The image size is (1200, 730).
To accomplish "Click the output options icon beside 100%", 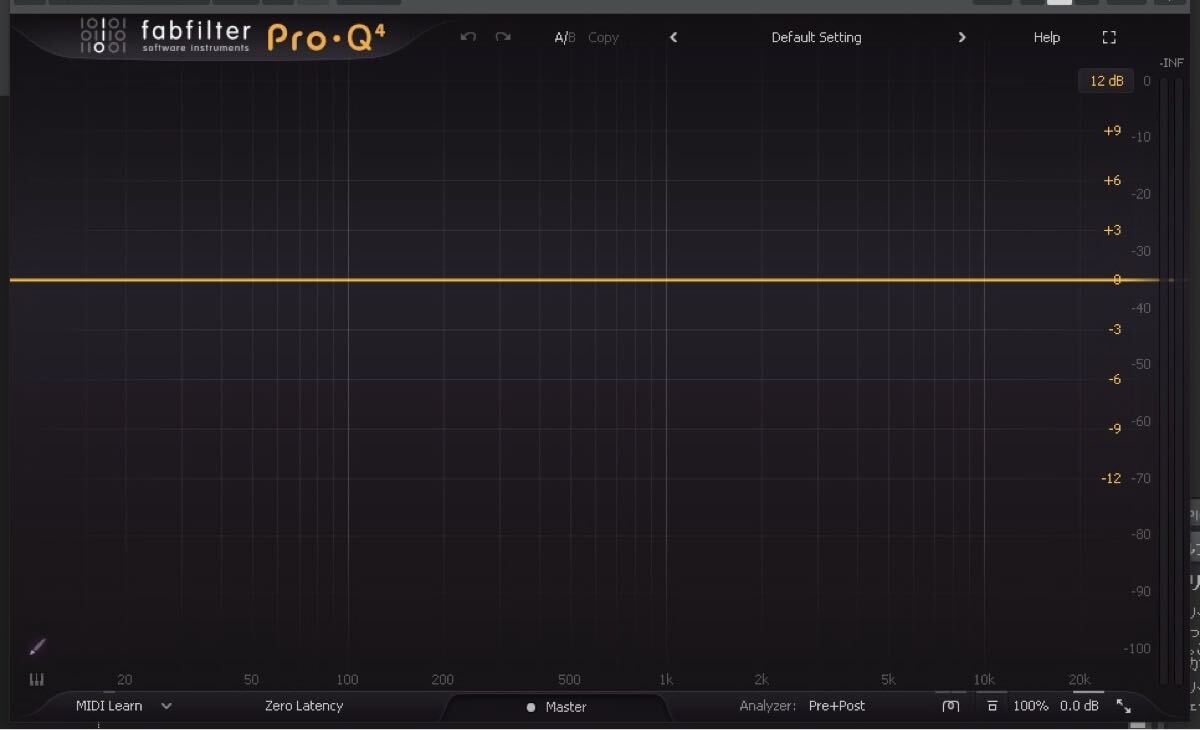I will [x=992, y=706].
